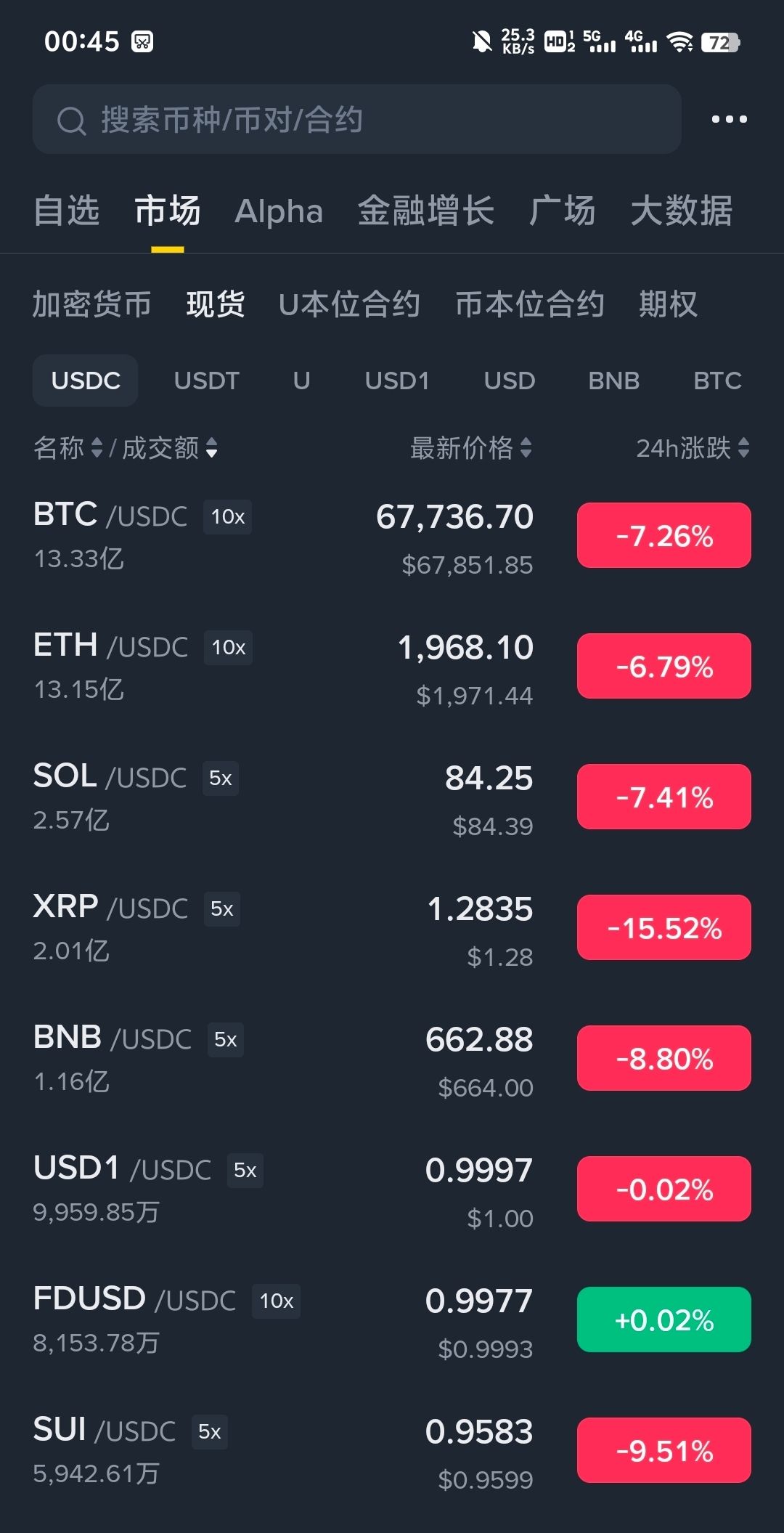Sort by latest price (最新价格)

tap(470, 448)
